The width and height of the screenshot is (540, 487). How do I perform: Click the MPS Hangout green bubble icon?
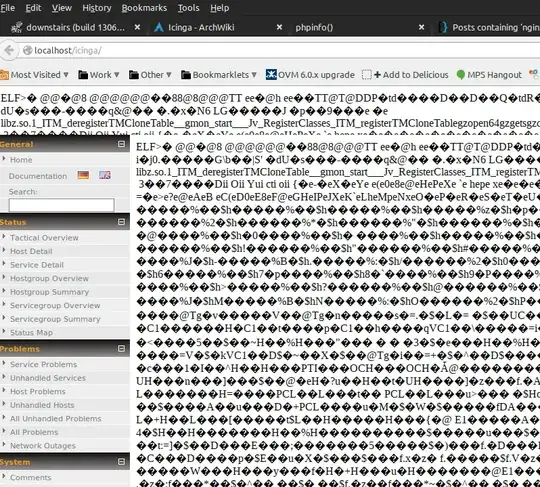(x=461, y=75)
